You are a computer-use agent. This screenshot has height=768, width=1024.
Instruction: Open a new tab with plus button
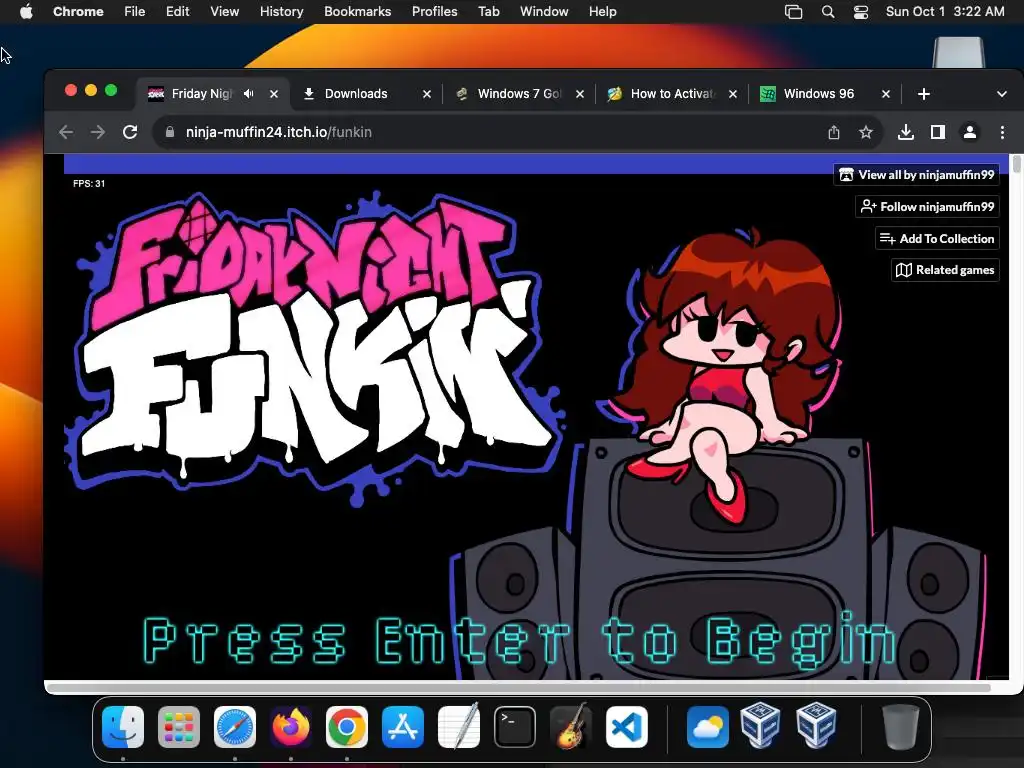coord(923,94)
